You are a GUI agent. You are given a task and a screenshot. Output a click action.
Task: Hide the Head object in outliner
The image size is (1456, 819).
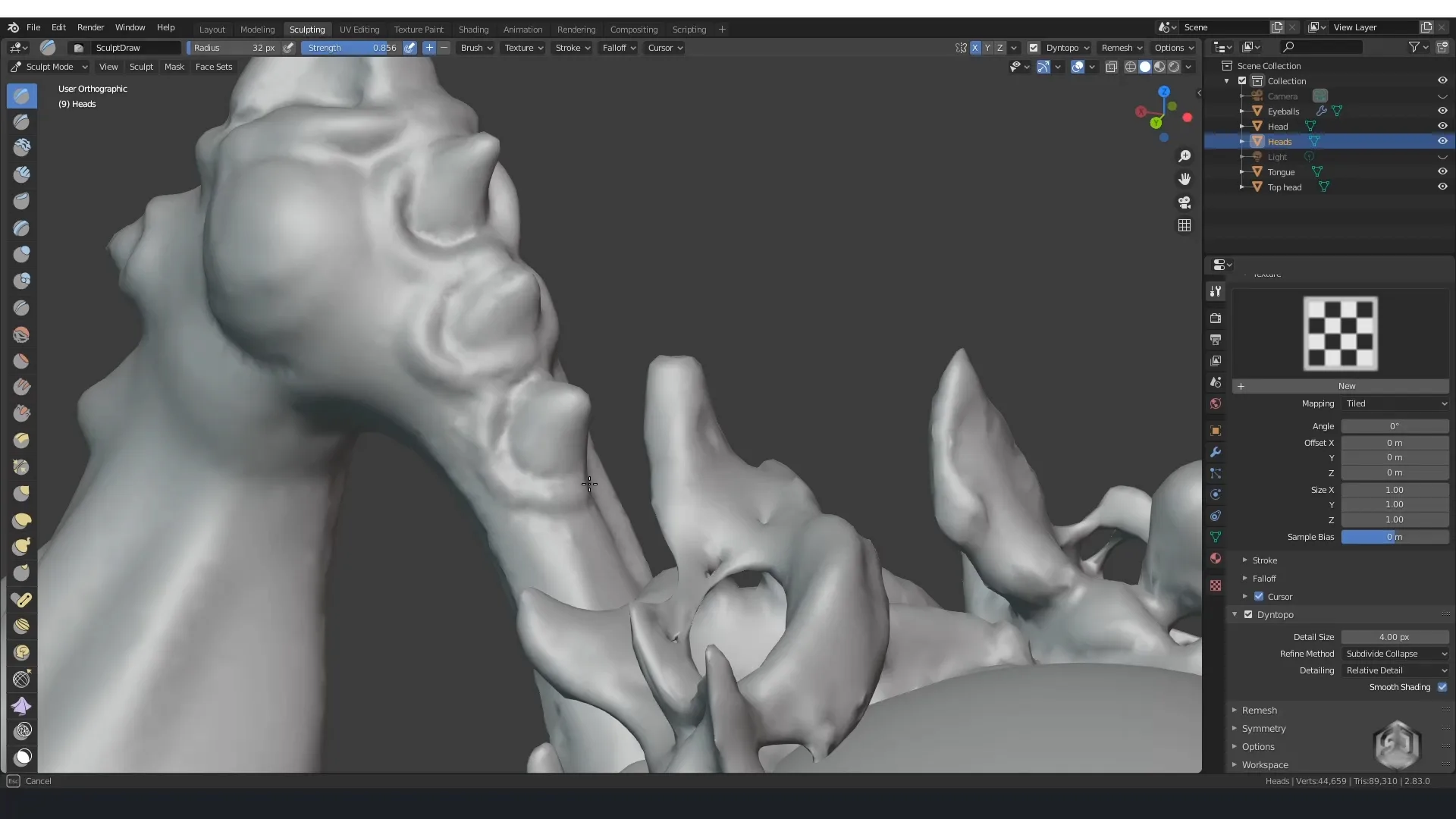[x=1442, y=126]
